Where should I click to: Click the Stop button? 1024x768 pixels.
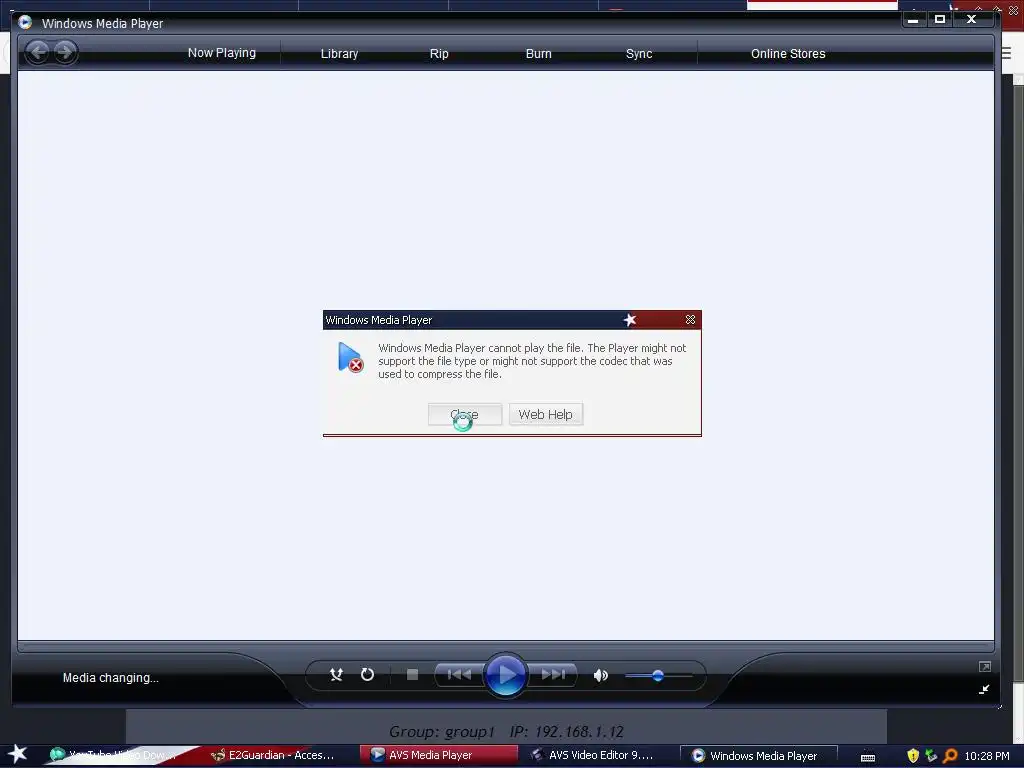tap(412, 675)
